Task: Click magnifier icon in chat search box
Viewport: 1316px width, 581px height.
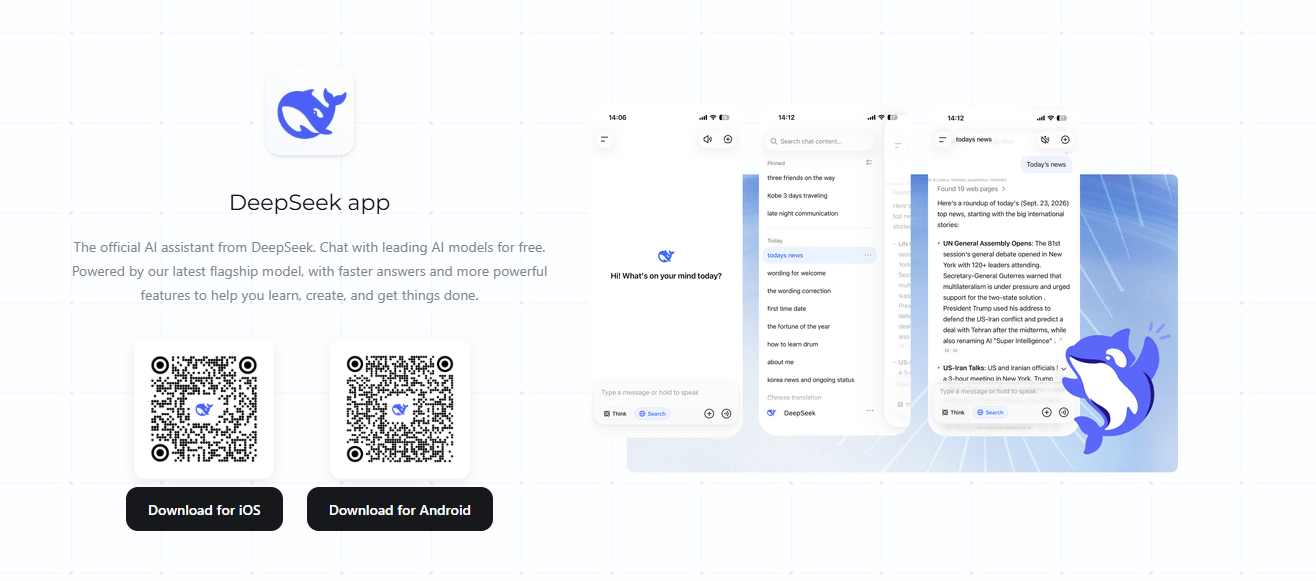Action: (x=772, y=141)
